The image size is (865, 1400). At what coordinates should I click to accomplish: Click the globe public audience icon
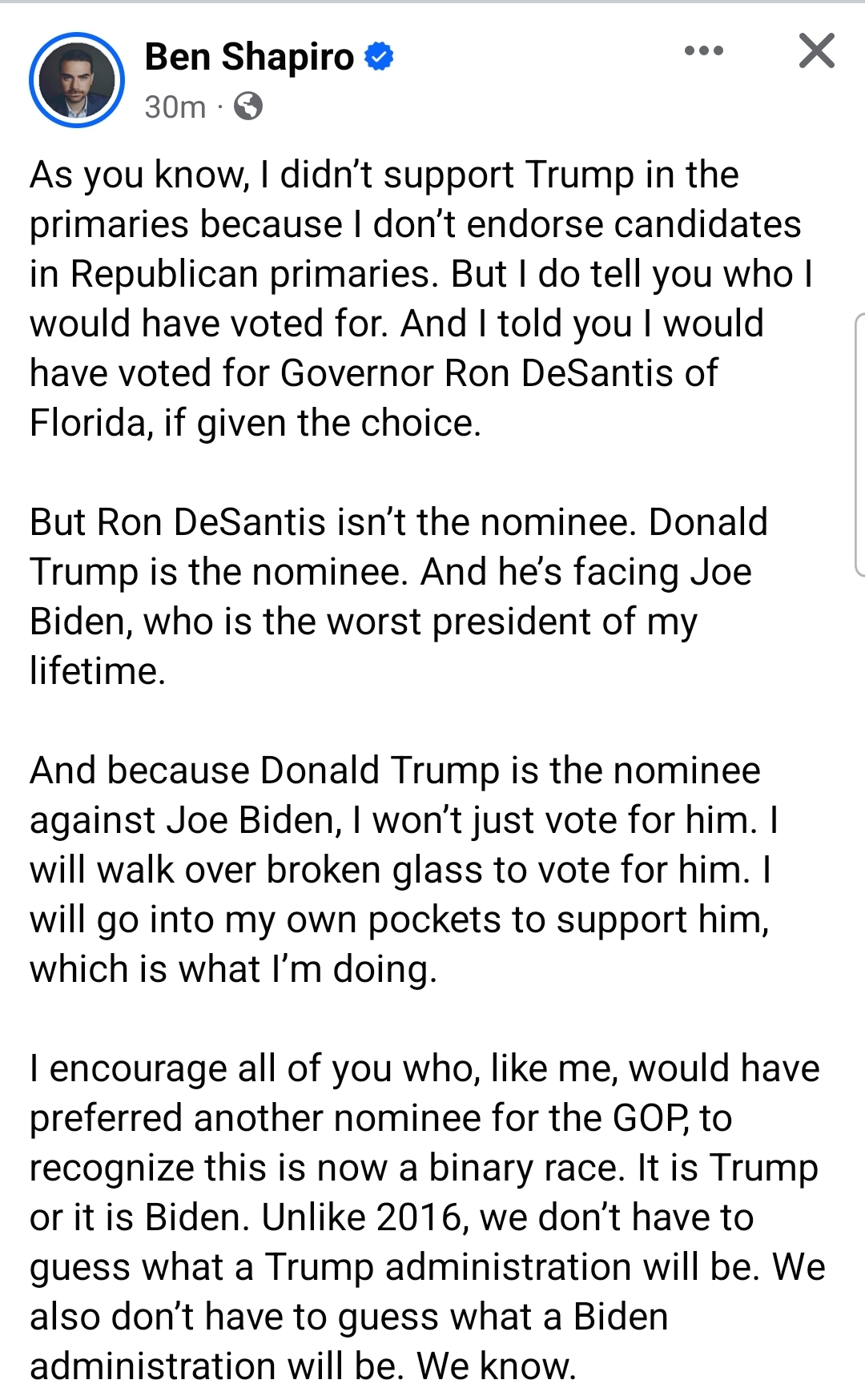click(x=248, y=106)
